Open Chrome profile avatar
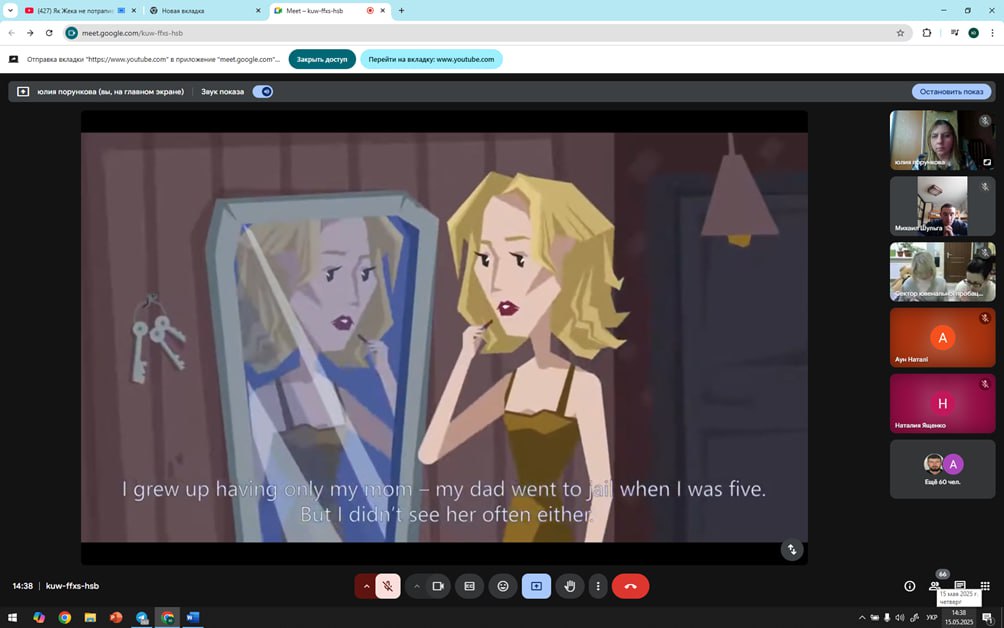 (x=973, y=33)
